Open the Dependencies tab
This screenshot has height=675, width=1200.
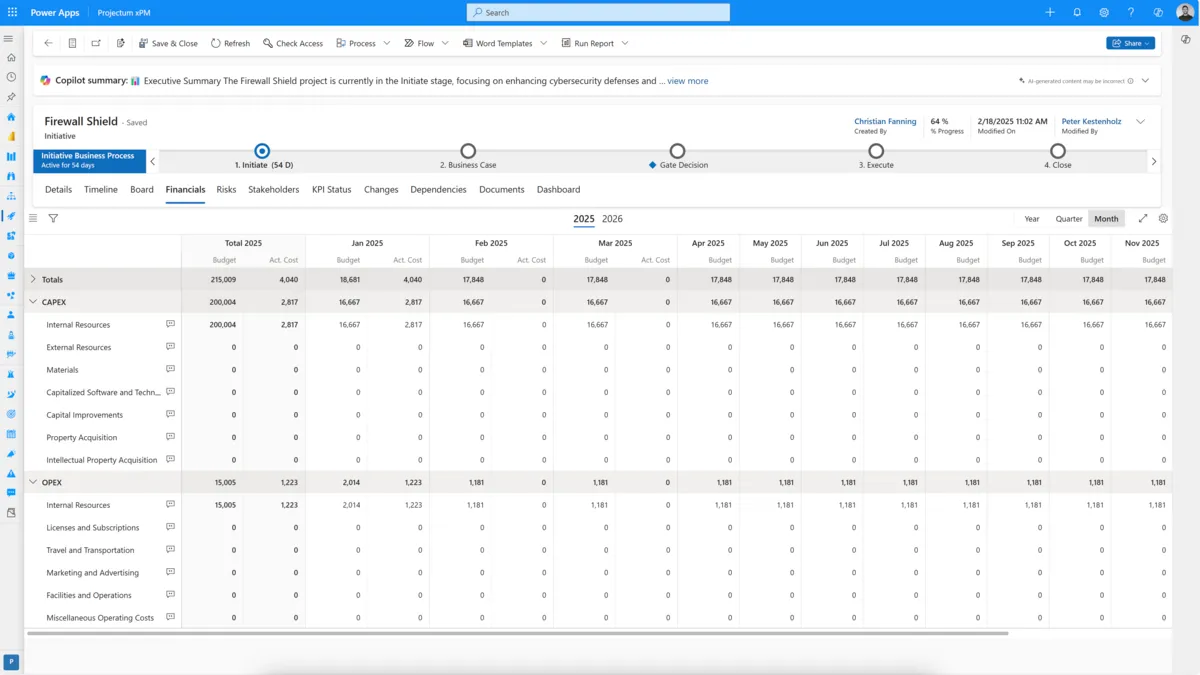438,189
